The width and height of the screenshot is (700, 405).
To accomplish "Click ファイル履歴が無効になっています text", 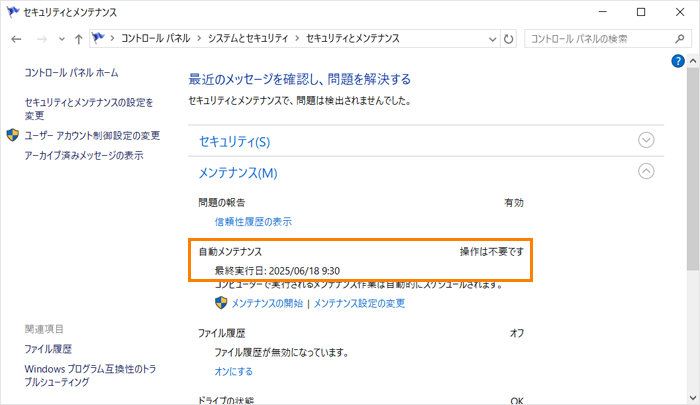I will 282,353.
